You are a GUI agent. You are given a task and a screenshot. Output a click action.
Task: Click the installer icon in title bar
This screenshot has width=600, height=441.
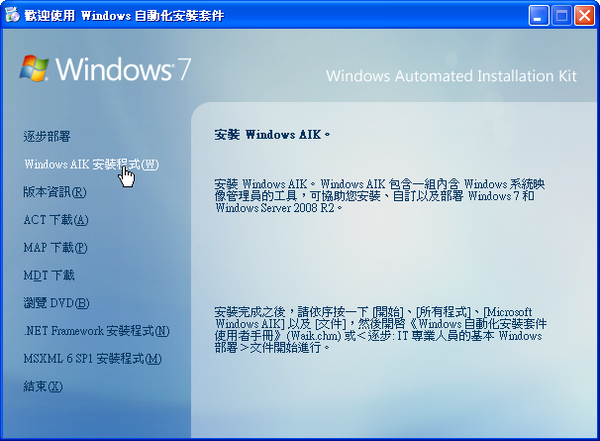pos(12,15)
